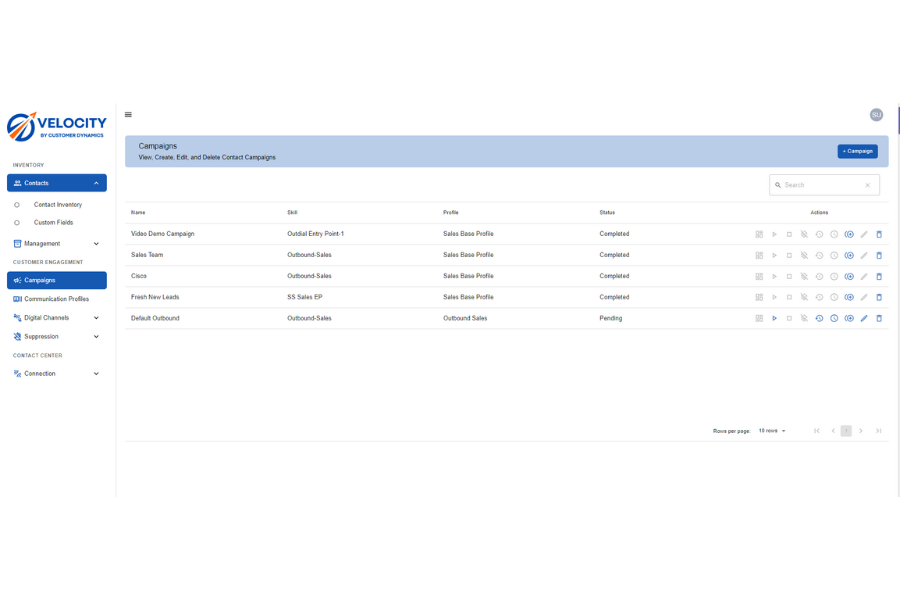Click circled-plus icon in Fresh New Leads row
The height and width of the screenshot is (600, 900).
[849, 297]
